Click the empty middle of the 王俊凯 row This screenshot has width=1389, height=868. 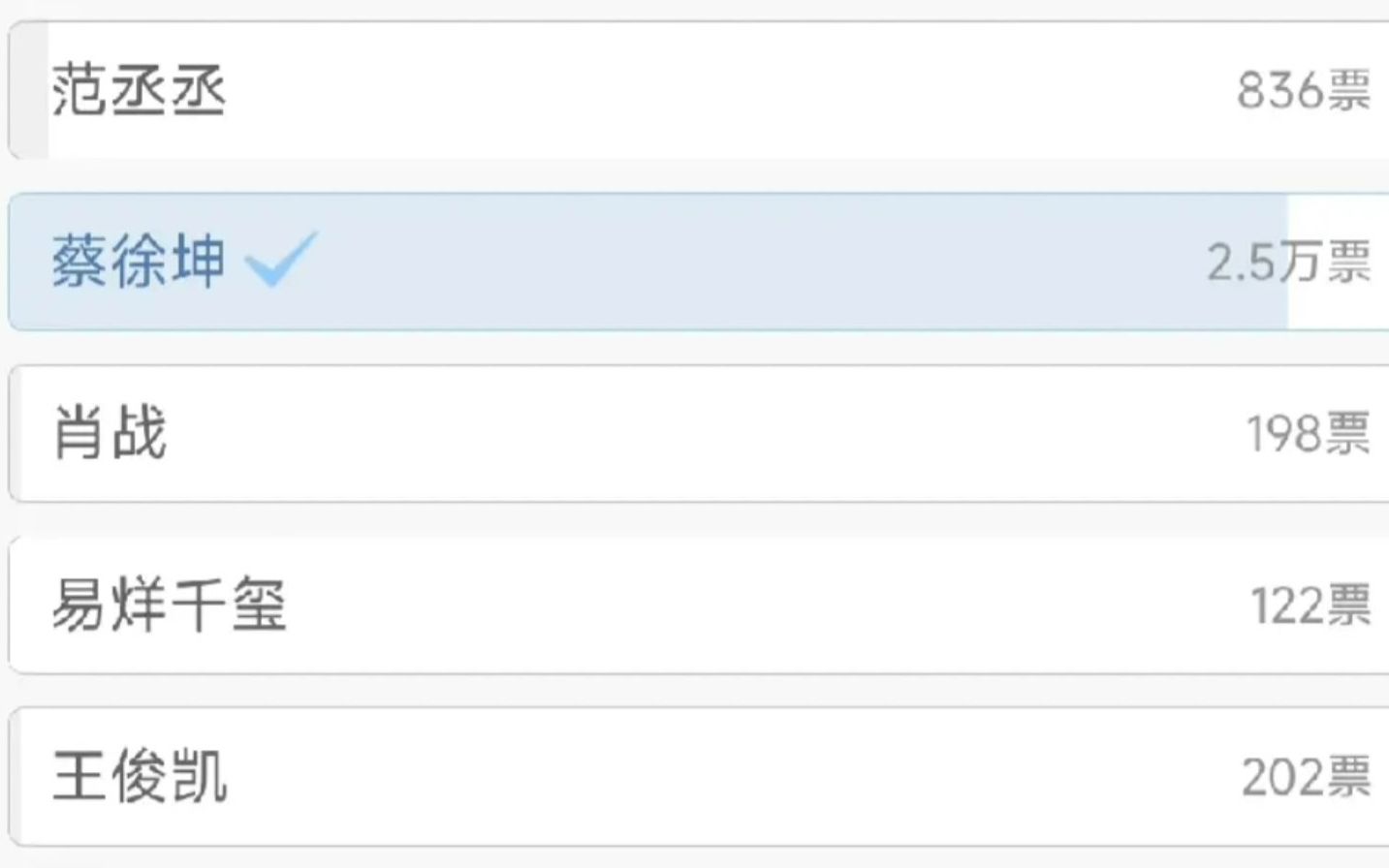(x=698, y=777)
